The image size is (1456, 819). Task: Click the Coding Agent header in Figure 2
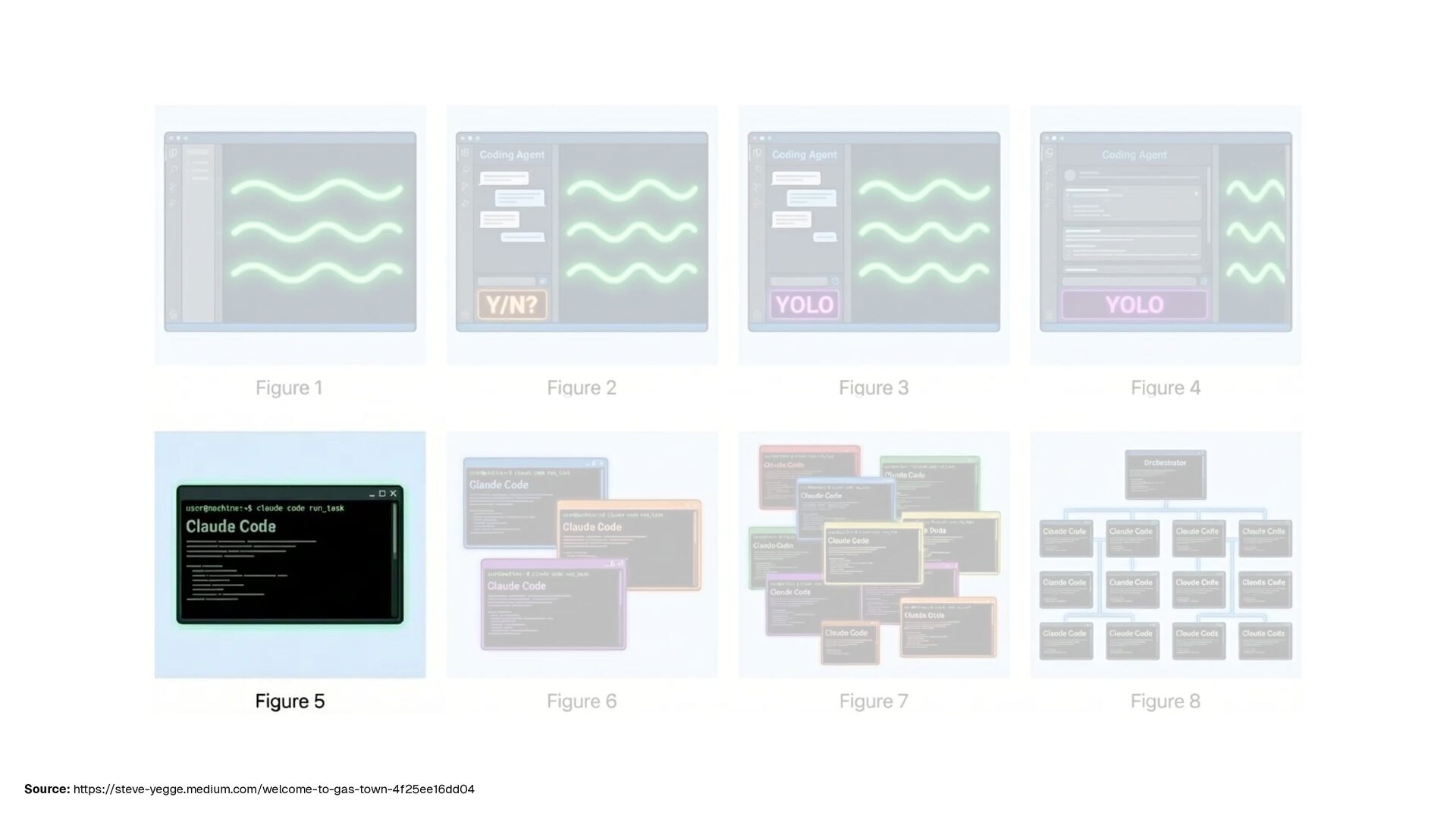point(512,155)
